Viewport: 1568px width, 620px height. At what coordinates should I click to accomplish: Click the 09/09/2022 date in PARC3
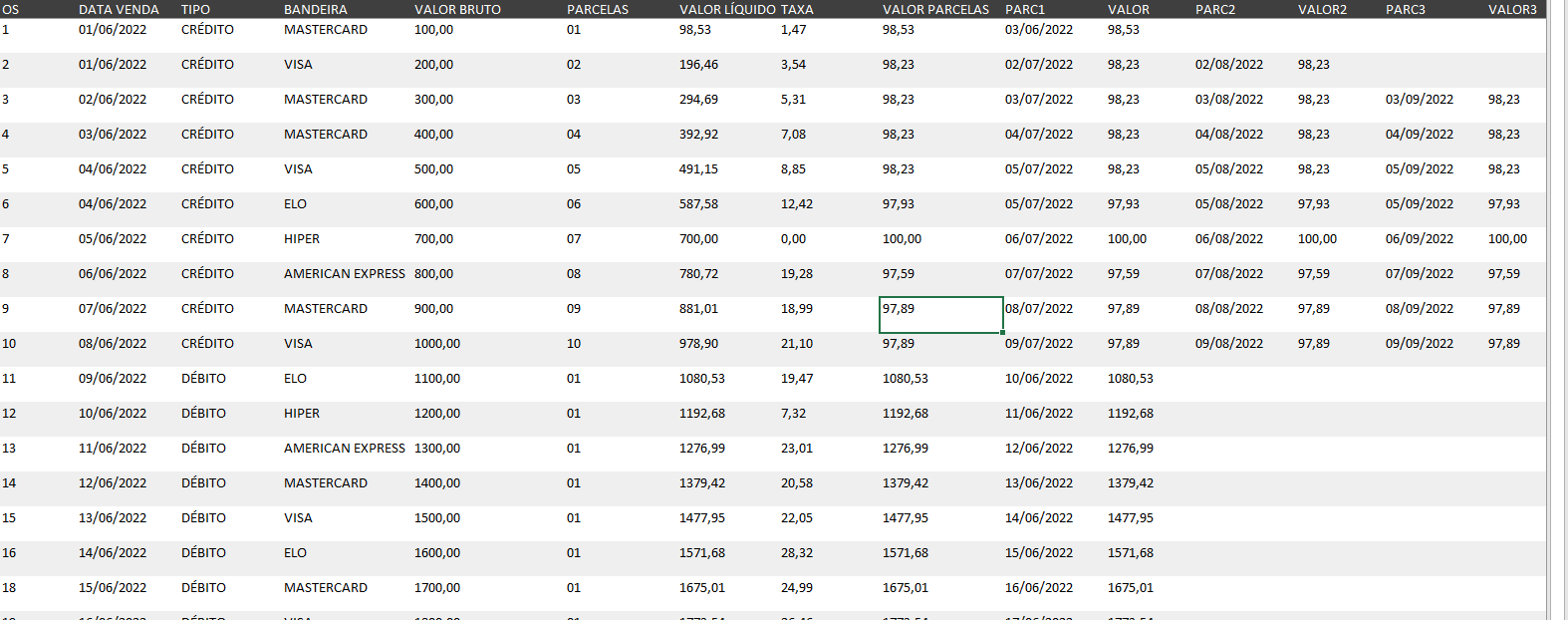click(x=1420, y=344)
